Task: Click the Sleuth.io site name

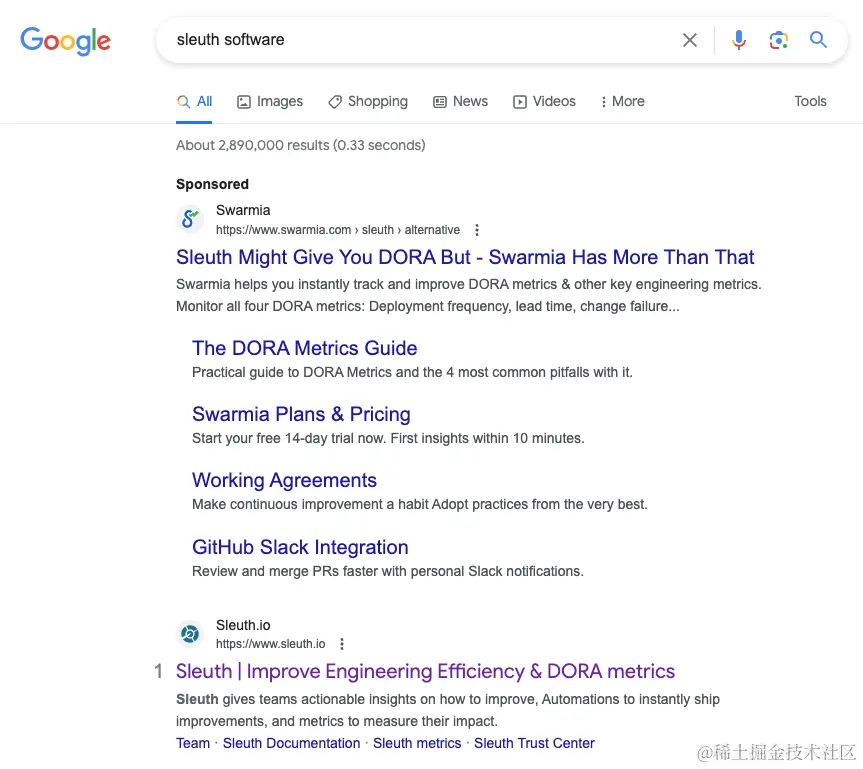Action: pyautogui.click(x=243, y=625)
